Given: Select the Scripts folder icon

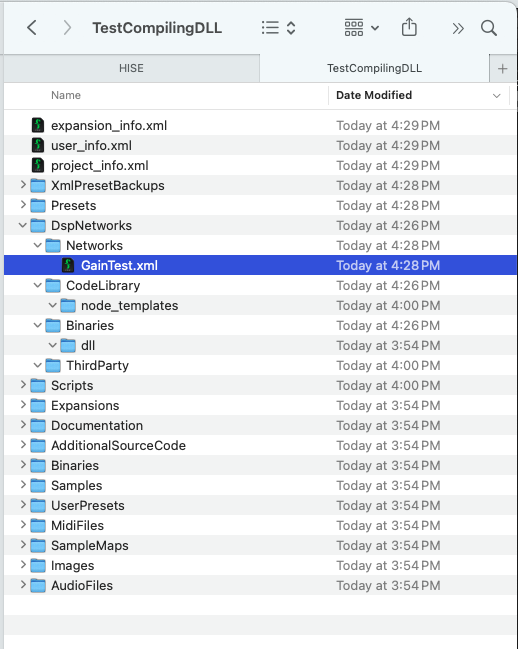Looking at the screenshot, I should tap(38, 385).
